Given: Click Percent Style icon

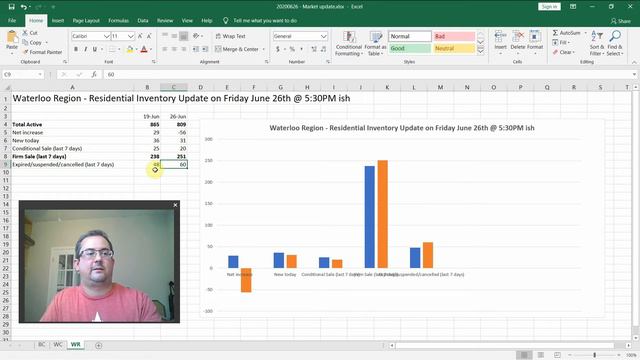Looking at the screenshot, I should click(x=292, y=49).
